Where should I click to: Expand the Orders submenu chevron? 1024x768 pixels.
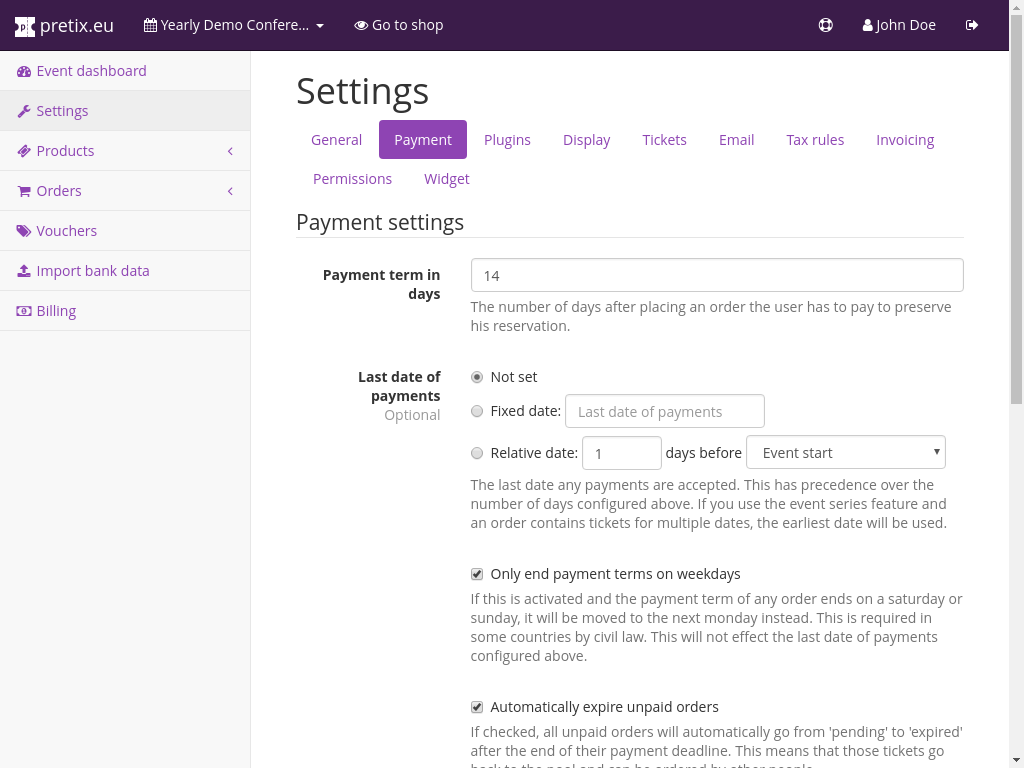point(230,191)
